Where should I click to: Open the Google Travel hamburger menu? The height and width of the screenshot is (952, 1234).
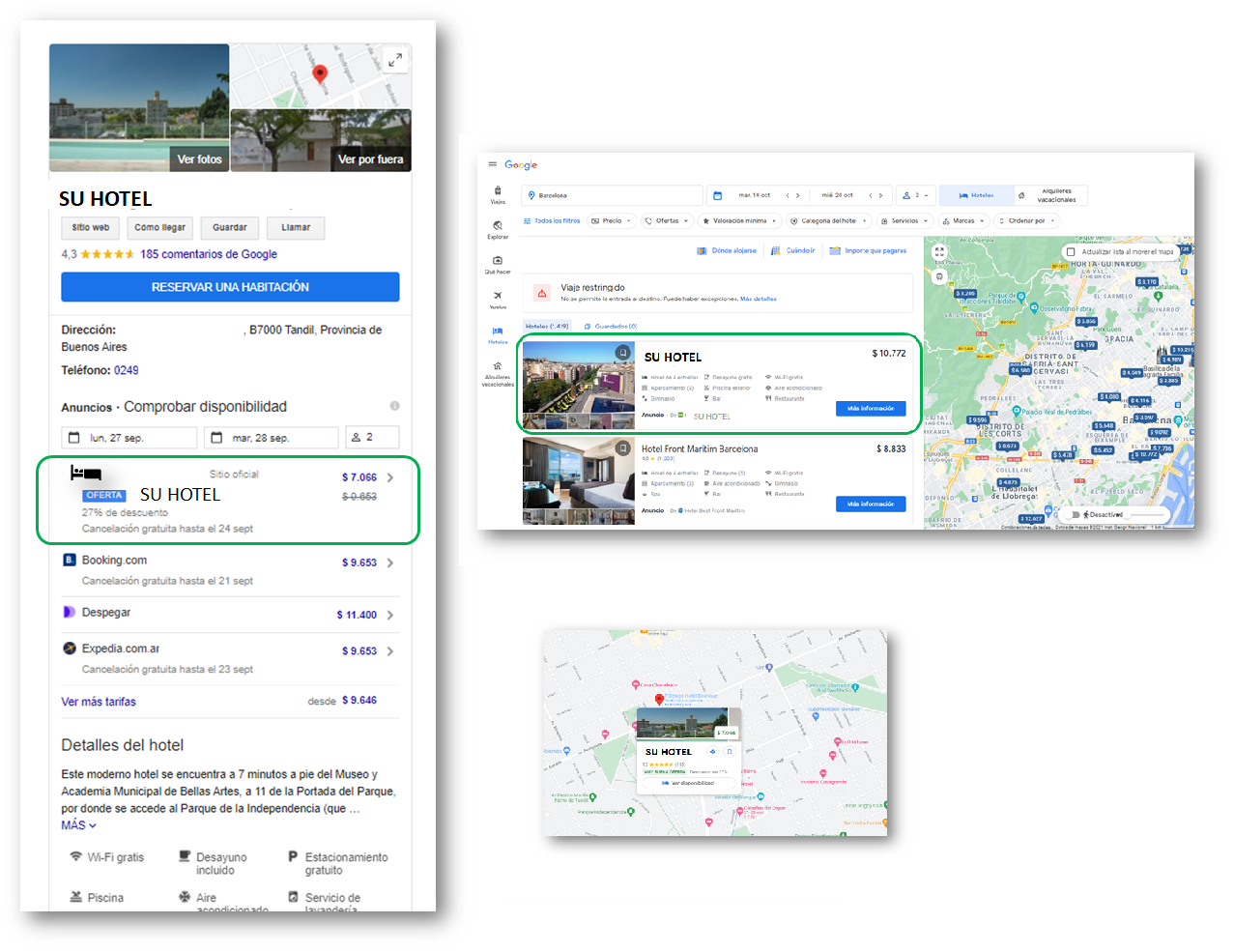coord(493,164)
